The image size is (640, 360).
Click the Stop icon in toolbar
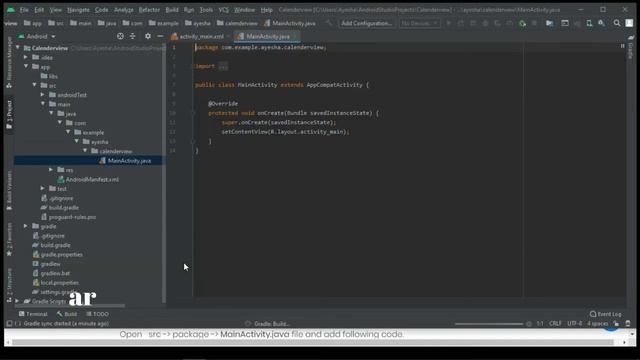[534, 24]
